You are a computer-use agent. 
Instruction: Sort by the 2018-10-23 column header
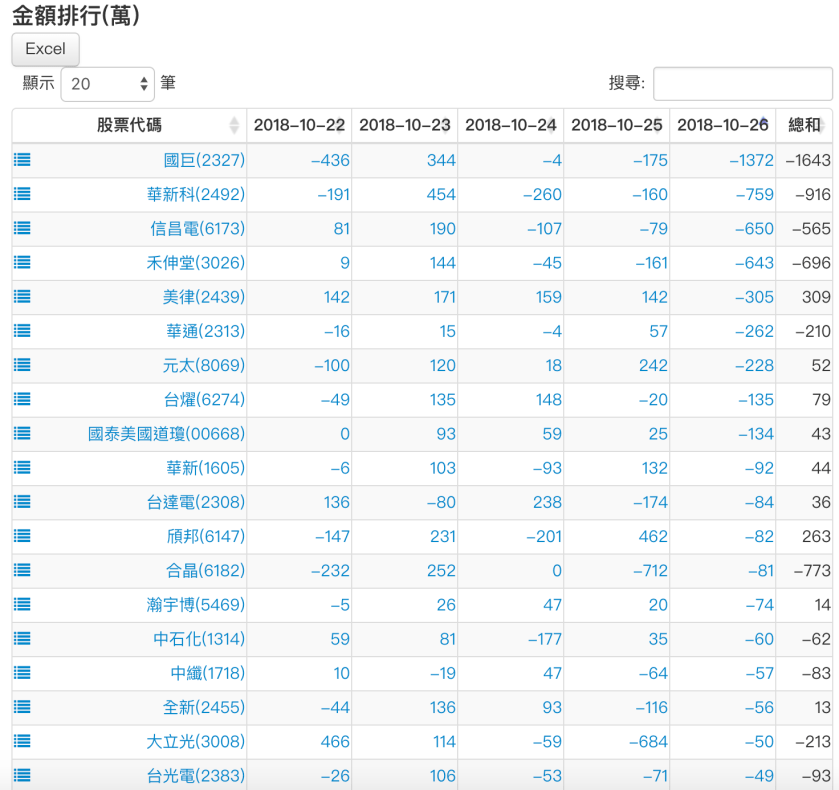pos(404,125)
